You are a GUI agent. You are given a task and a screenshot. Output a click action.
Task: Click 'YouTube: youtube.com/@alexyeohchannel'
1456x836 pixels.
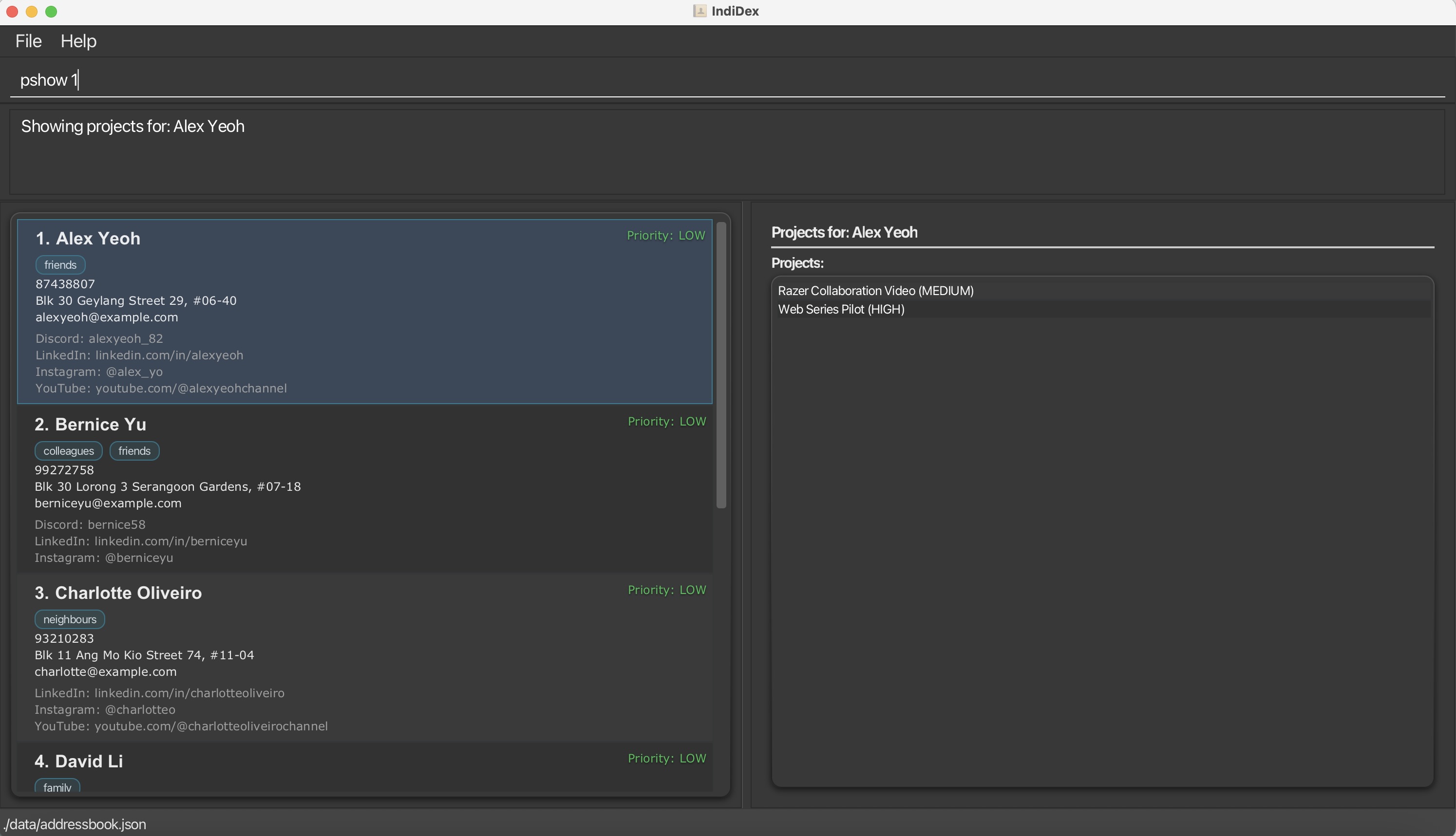click(161, 388)
